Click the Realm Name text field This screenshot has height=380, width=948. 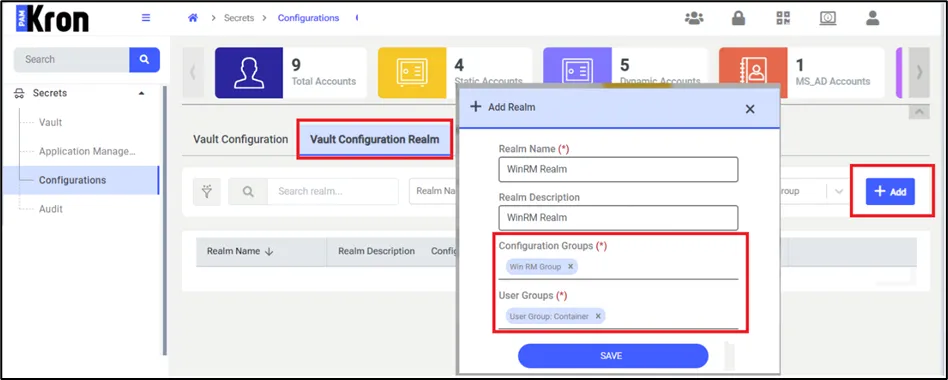tap(618, 169)
